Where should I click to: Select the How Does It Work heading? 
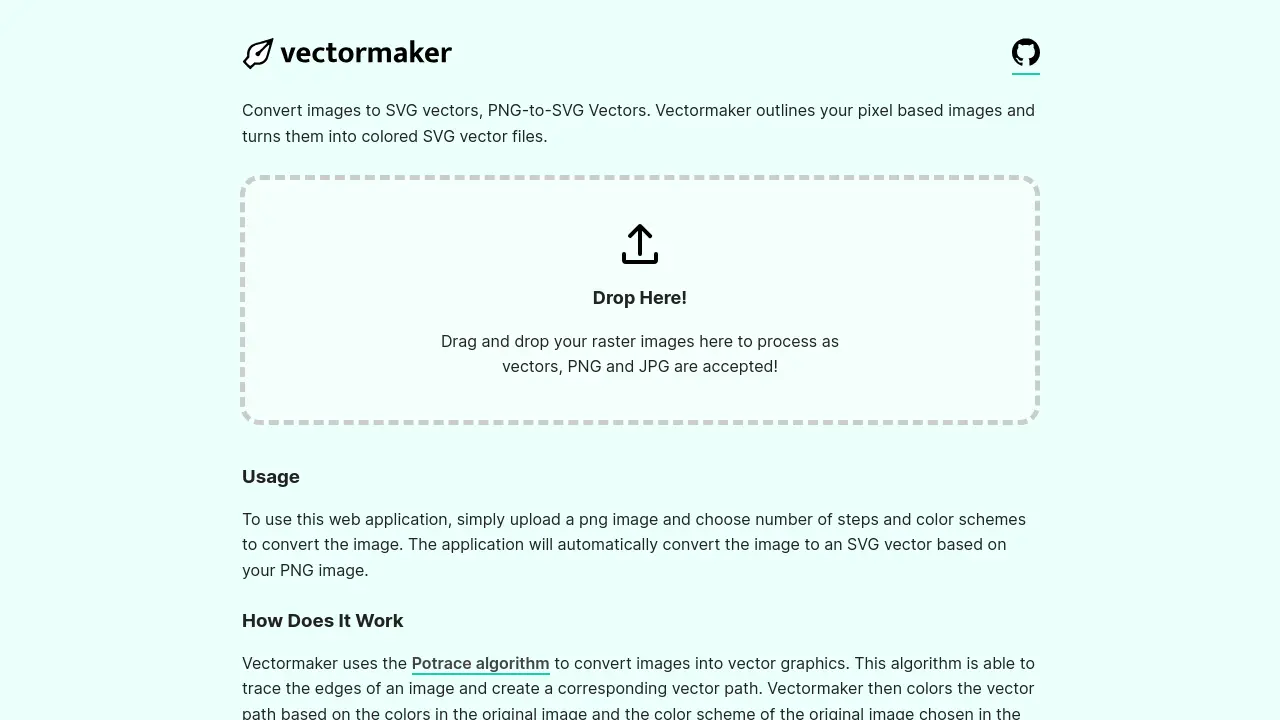point(322,620)
